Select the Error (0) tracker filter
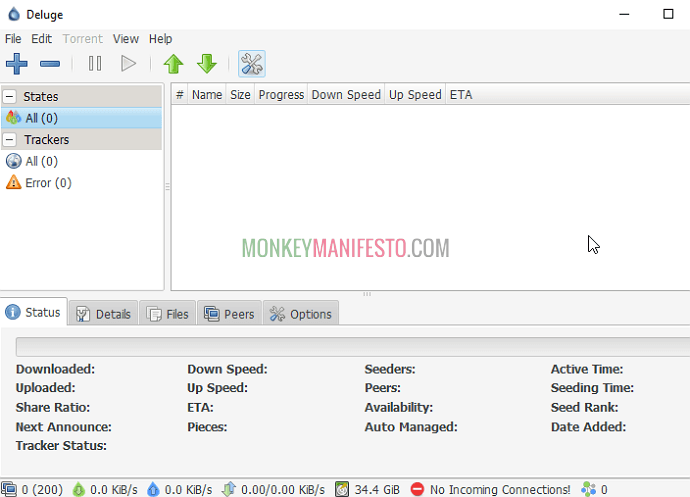This screenshot has height=497, width=690. 81,183
